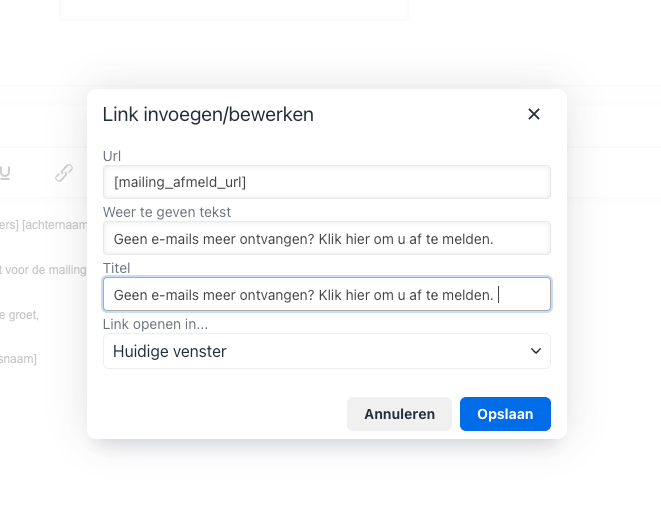
Task: Click the link icon in editor toolbar
Action: [64, 173]
